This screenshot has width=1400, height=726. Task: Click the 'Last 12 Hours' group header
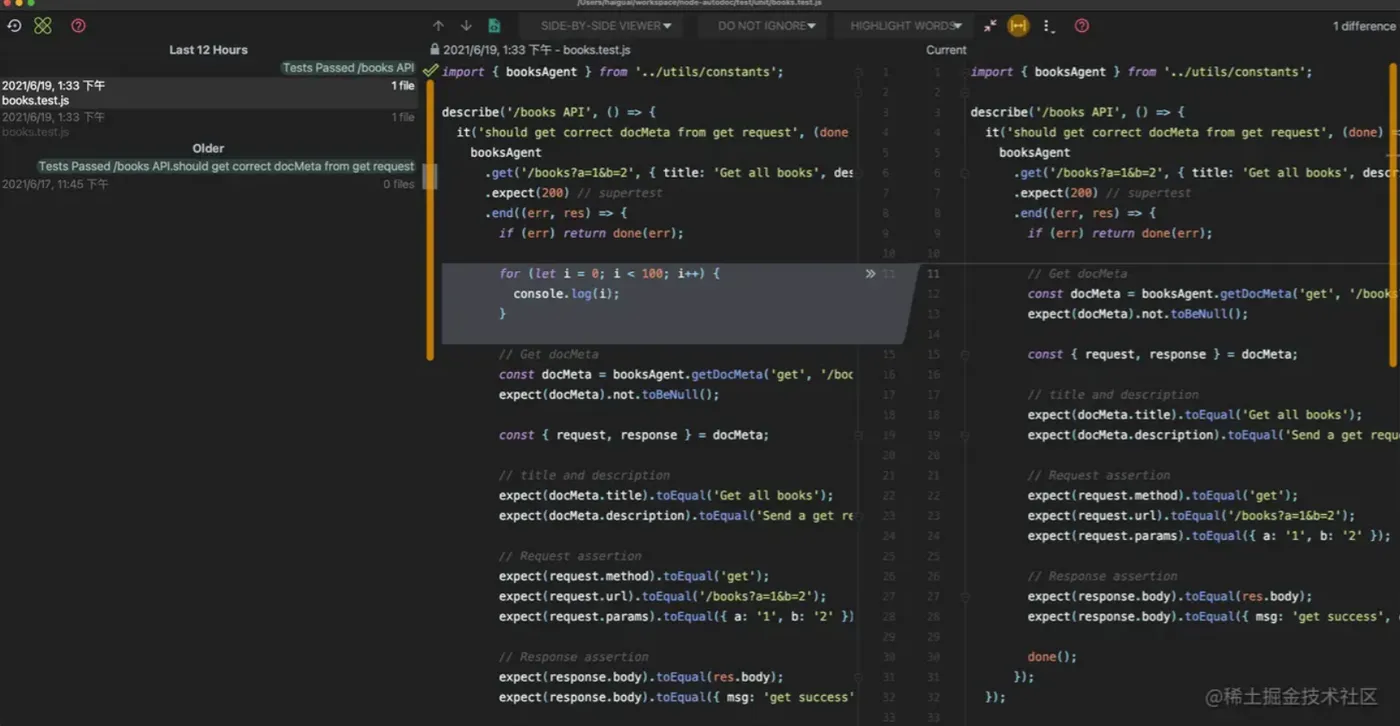point(208,49)
